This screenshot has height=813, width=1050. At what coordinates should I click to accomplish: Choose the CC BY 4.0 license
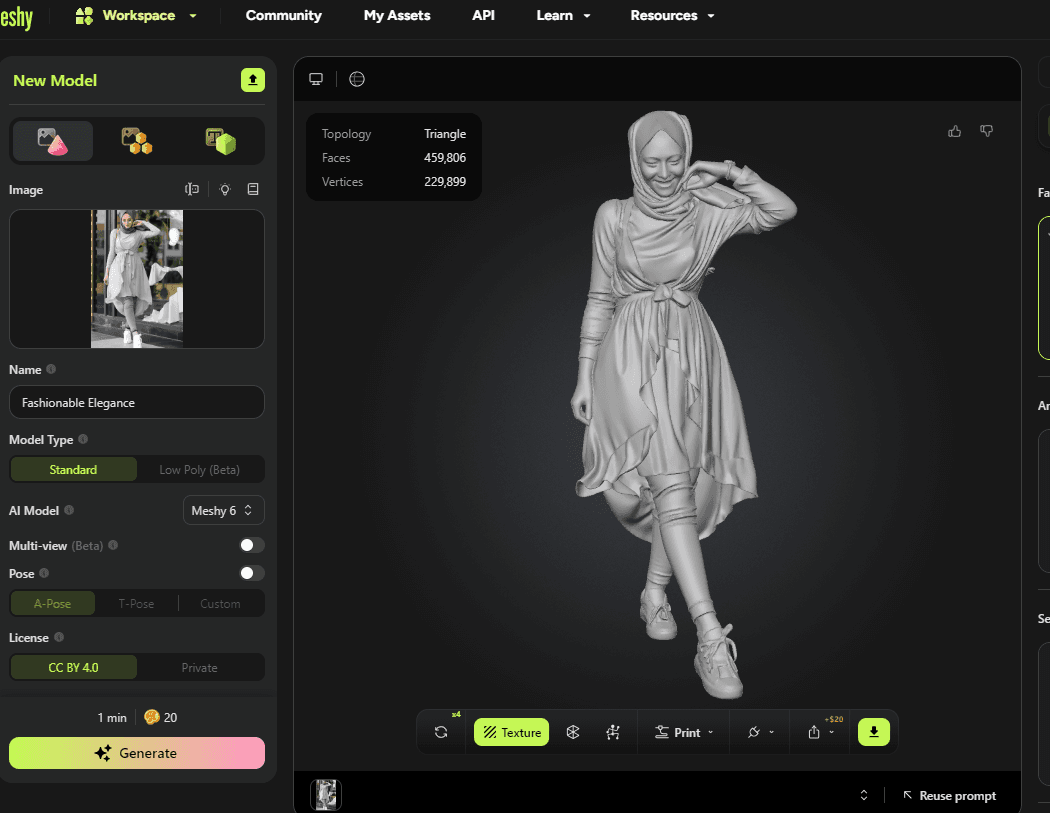pyautogui.click(x=73, y=668)
